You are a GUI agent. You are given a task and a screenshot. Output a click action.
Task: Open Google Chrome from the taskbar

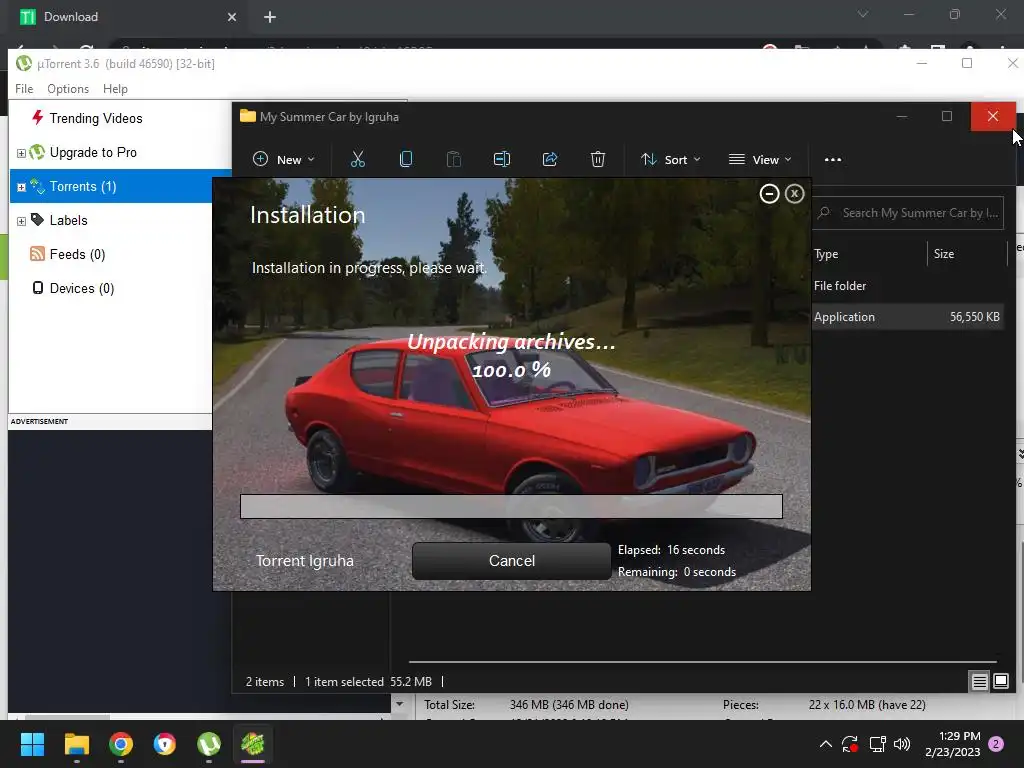[x=121, y=744]
